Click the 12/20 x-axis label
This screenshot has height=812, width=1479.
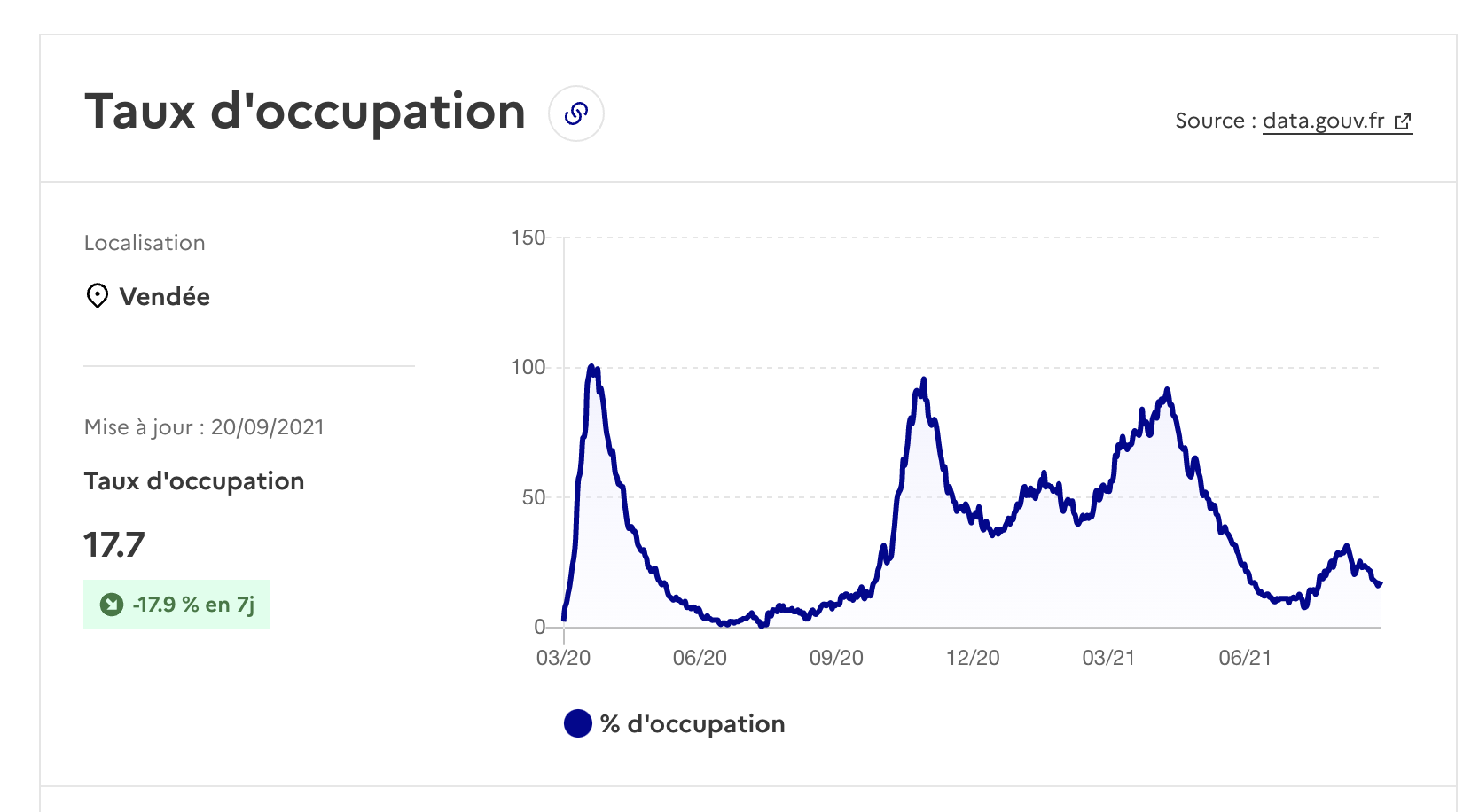click(x=973, y=658)
